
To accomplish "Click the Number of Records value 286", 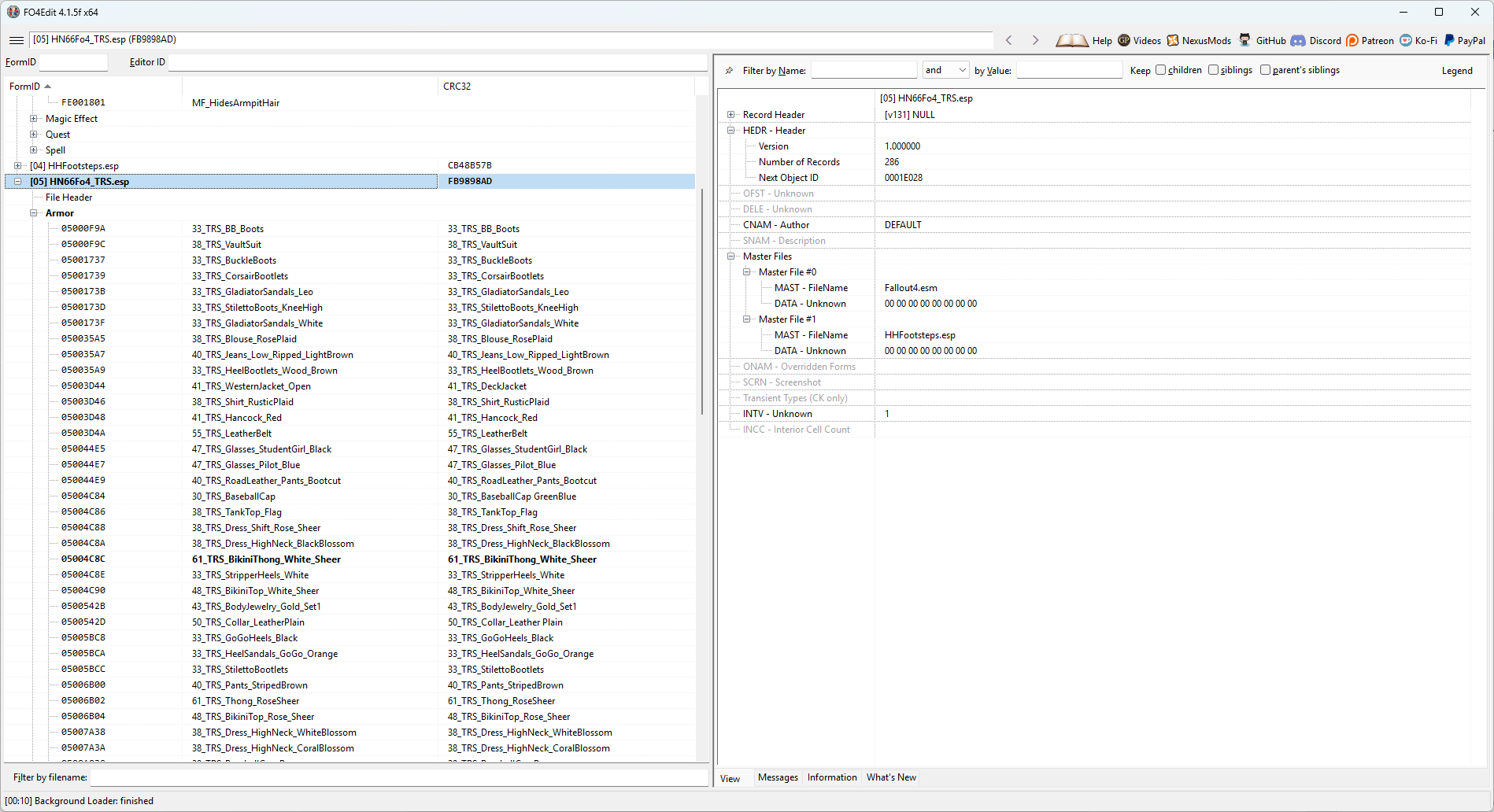I will (x=892, y=162).
